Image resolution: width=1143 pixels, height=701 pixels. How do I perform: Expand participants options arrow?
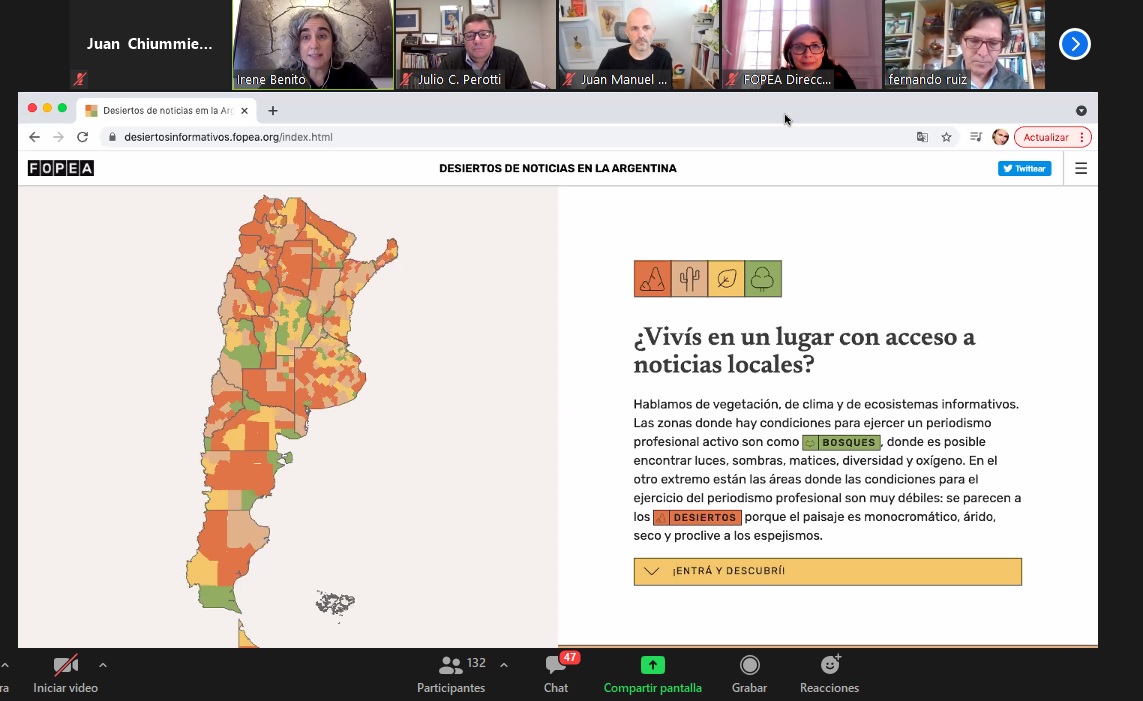point(503,665)
